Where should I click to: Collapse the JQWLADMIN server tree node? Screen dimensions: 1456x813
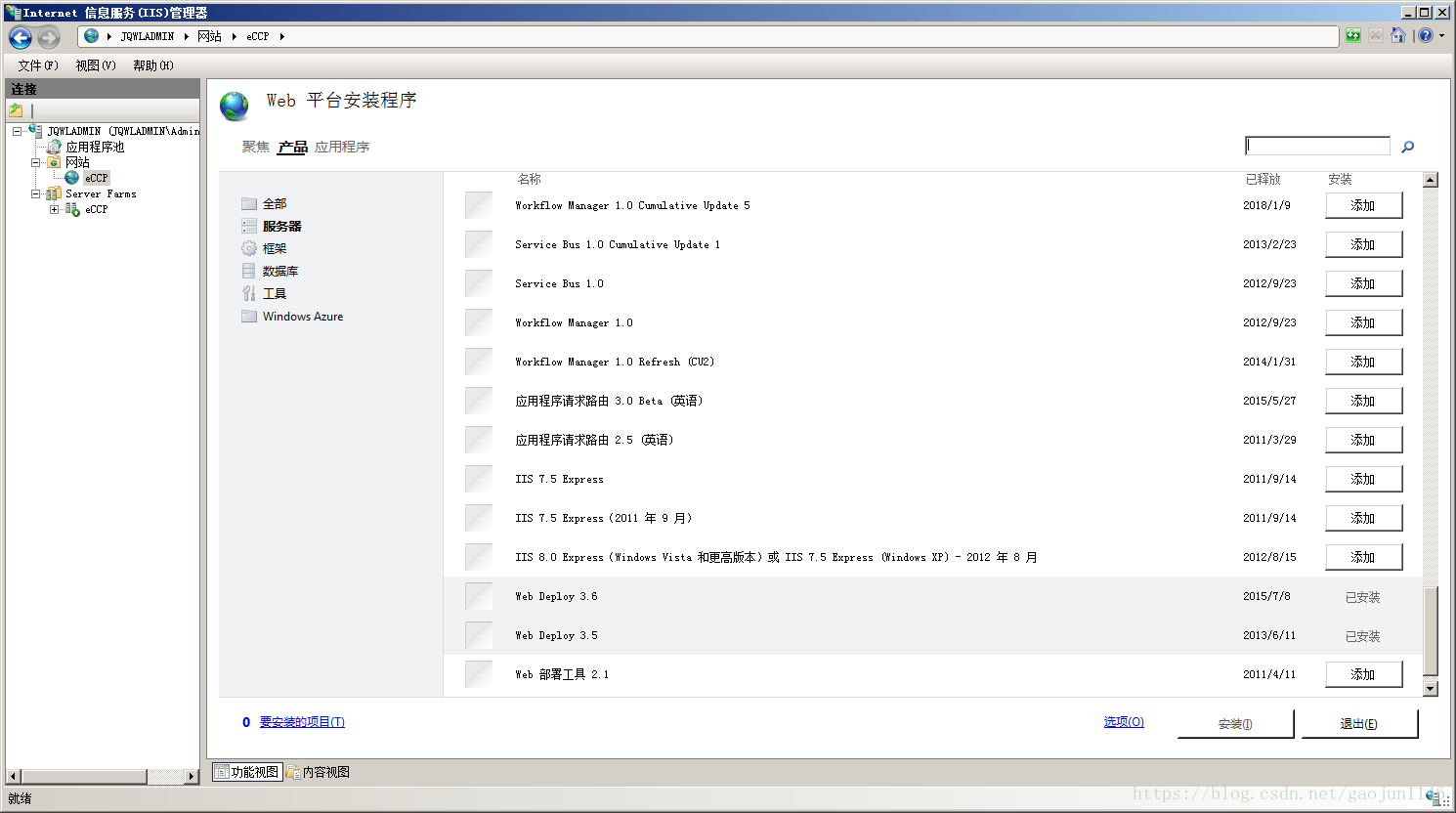pos(17,131)
